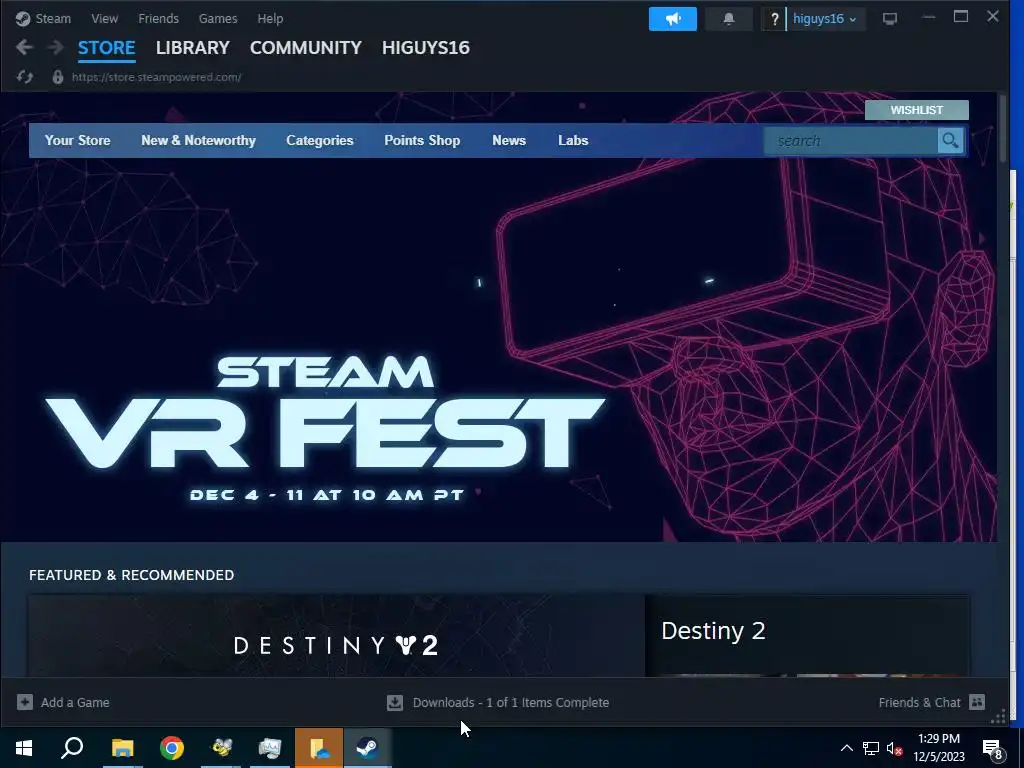Click the Friends & Chat people icon

click(977, 702)
